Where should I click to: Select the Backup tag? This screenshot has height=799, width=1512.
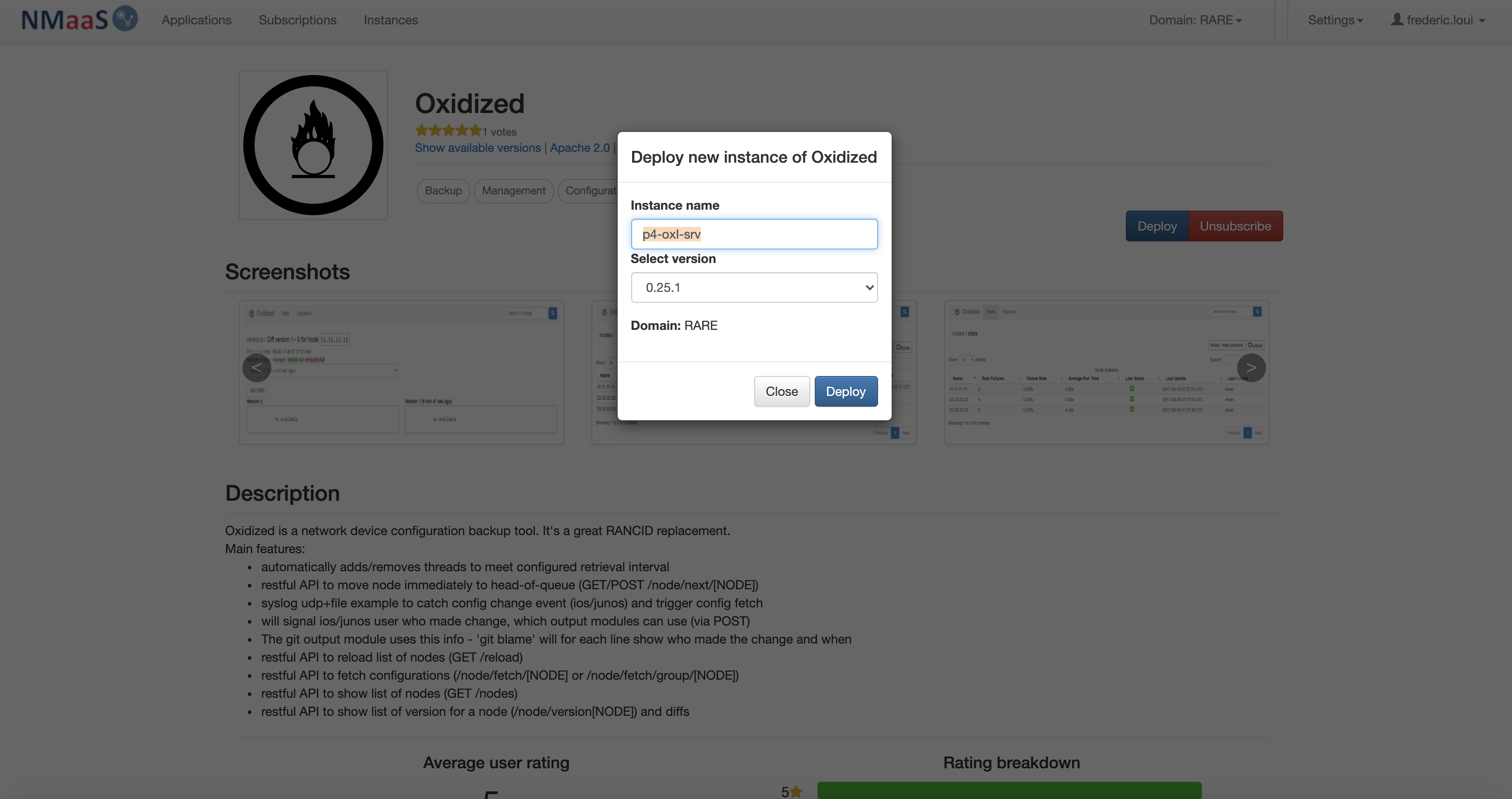click(443, 191)
